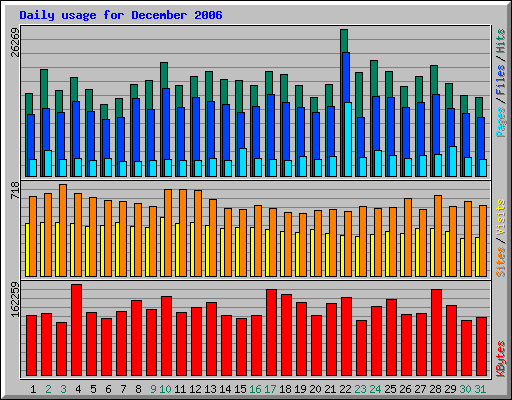
Task: Click the 26269 hits axis label
Action: click(15, 42)
